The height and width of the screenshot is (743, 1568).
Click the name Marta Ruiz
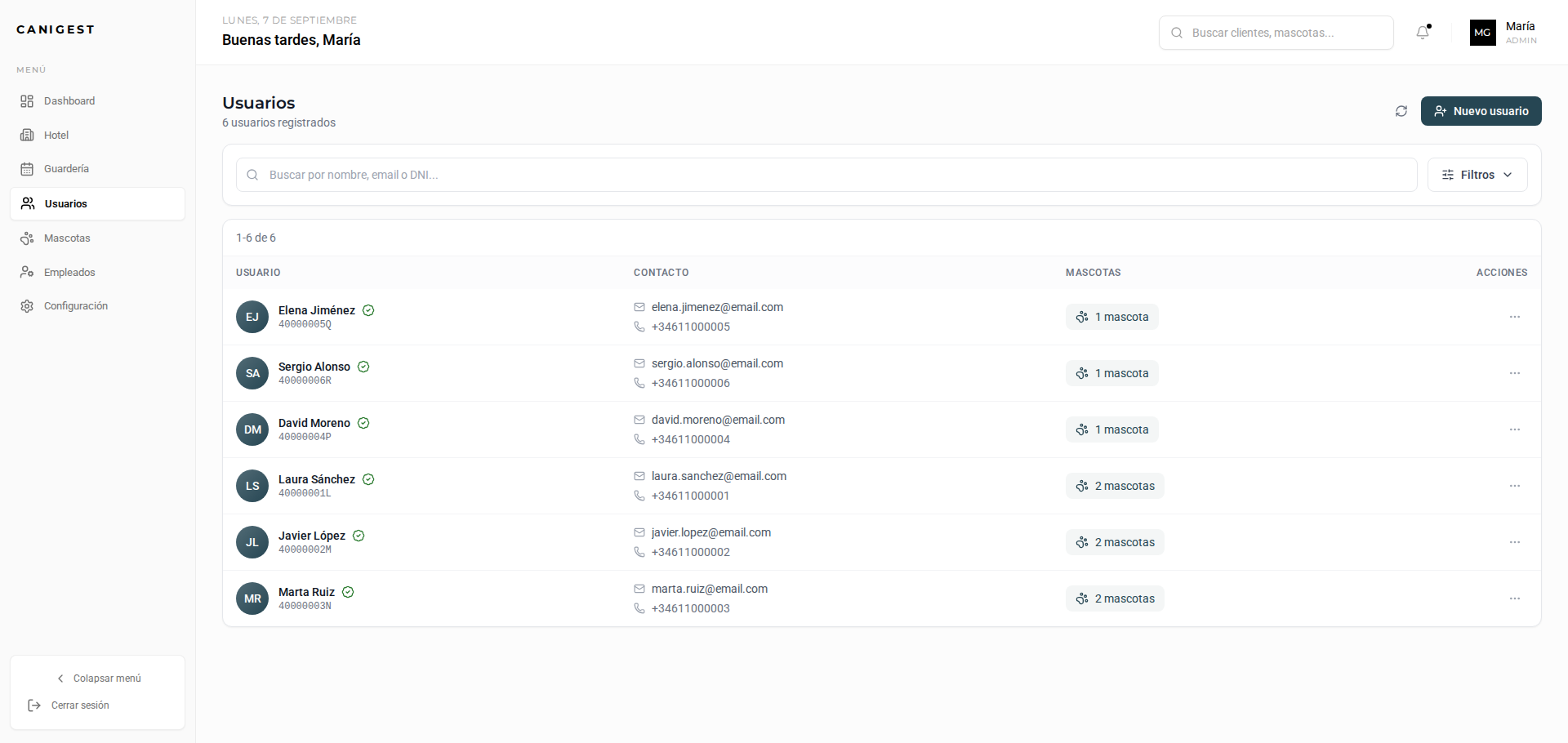pyautogui.click(x=306, y=592)
